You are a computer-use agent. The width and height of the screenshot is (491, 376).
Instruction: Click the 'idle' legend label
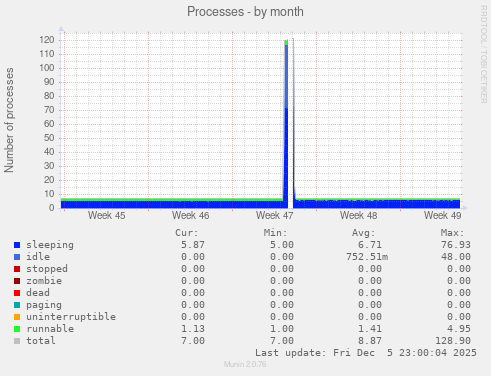click(38, 257)
